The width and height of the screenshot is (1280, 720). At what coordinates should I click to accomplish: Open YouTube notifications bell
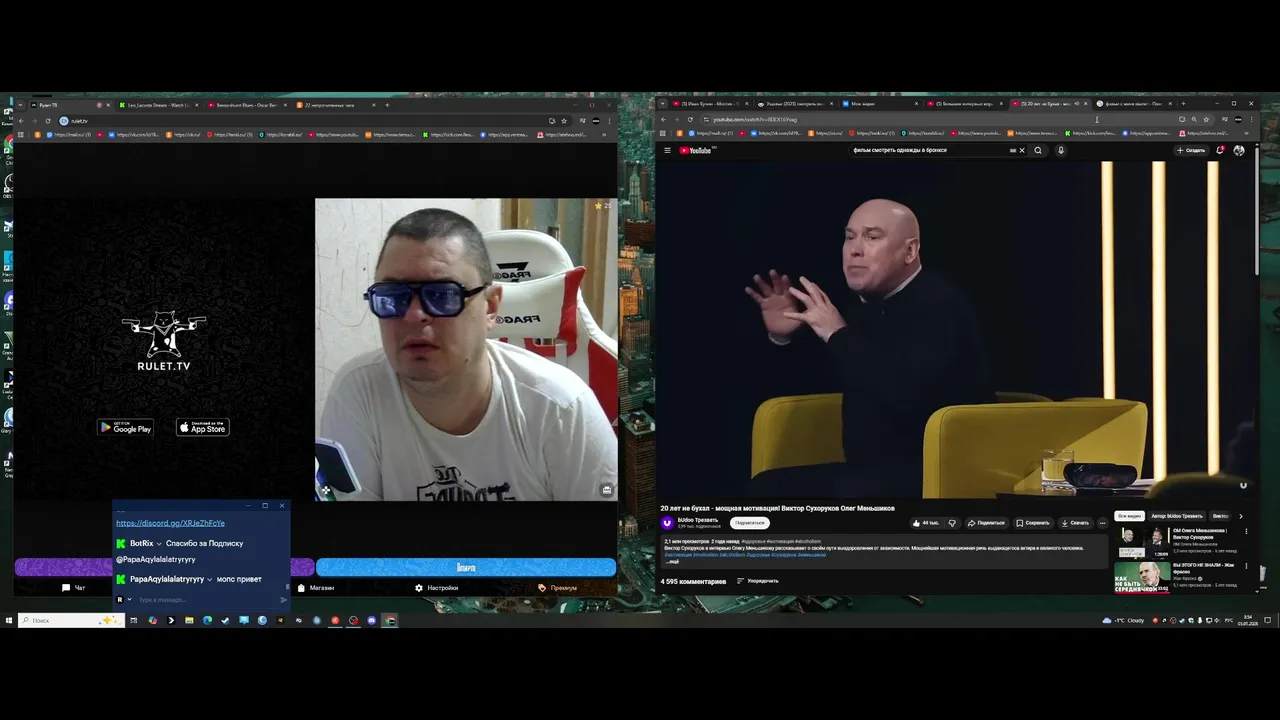[x=1220, y=151]
